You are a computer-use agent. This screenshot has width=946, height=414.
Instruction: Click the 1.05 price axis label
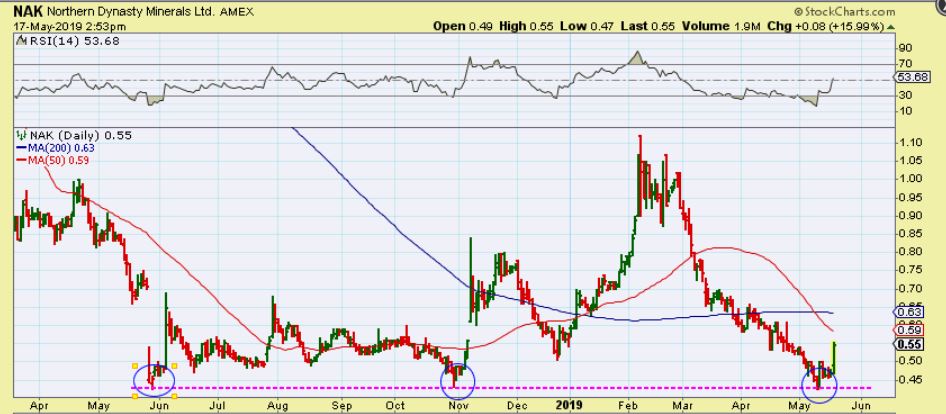(x=910, y=161)
